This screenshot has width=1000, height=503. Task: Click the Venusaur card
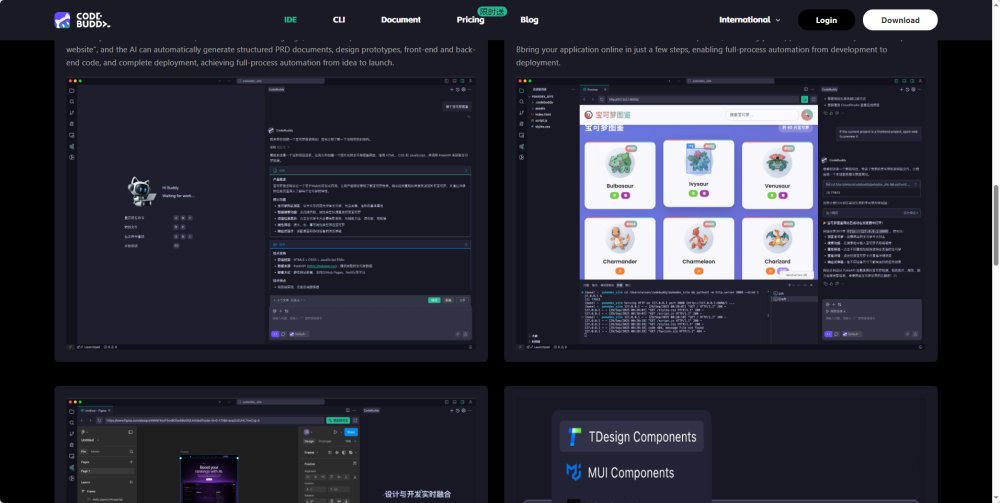pos(777,175)
